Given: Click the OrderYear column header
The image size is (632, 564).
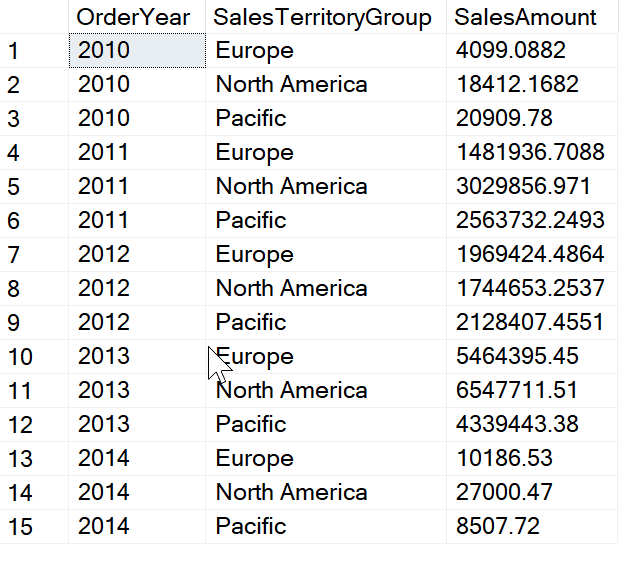Looking at the screenshot, I should tap(134, 17).
